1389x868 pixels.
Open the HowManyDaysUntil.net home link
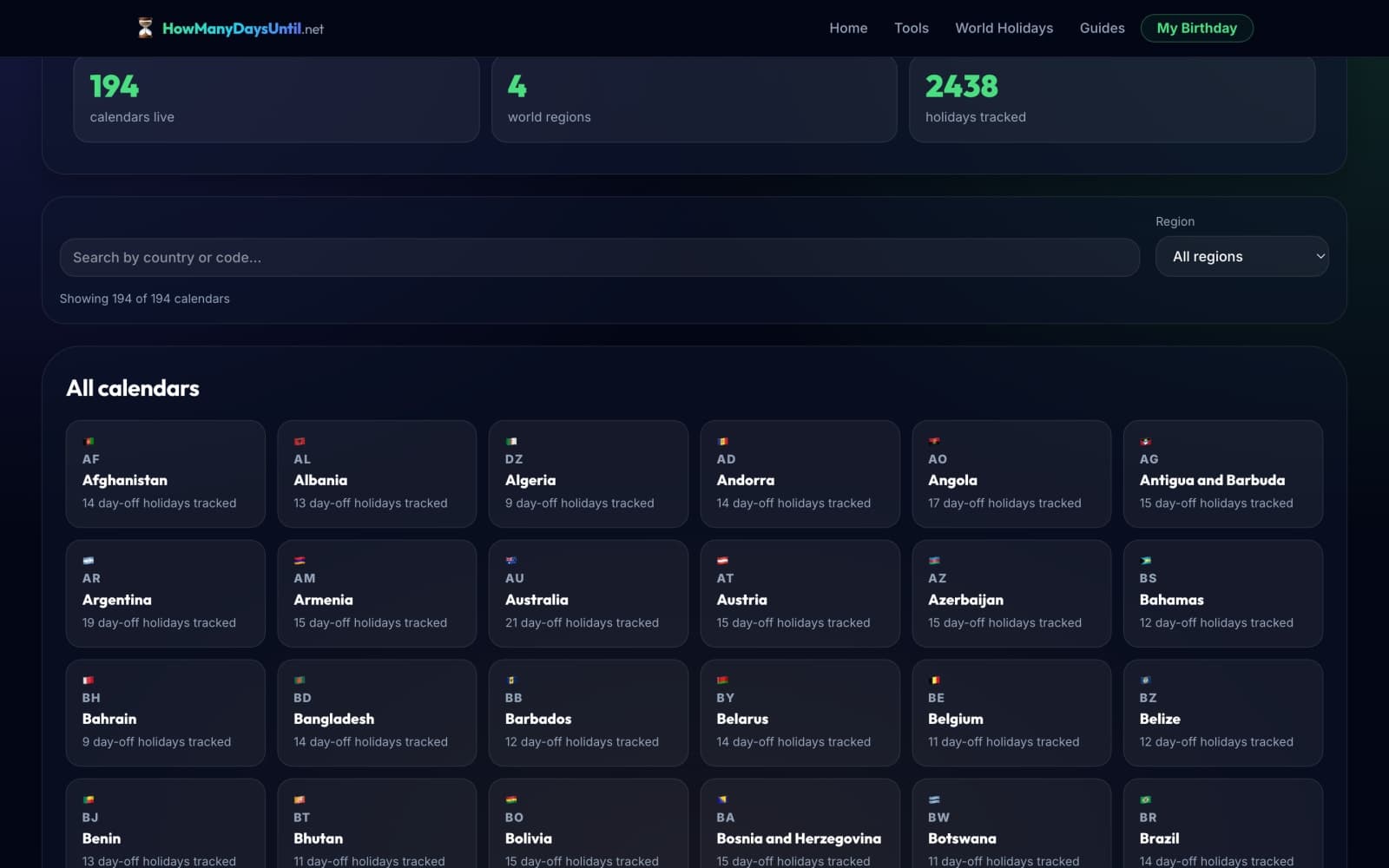231,28
